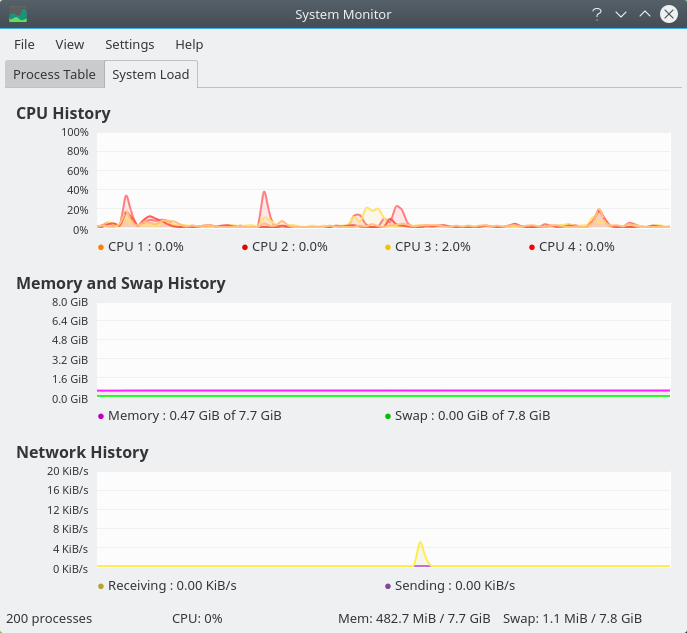Open the View menu
Image resolution: width=687 pixels, height=633 pixels.
70,44
